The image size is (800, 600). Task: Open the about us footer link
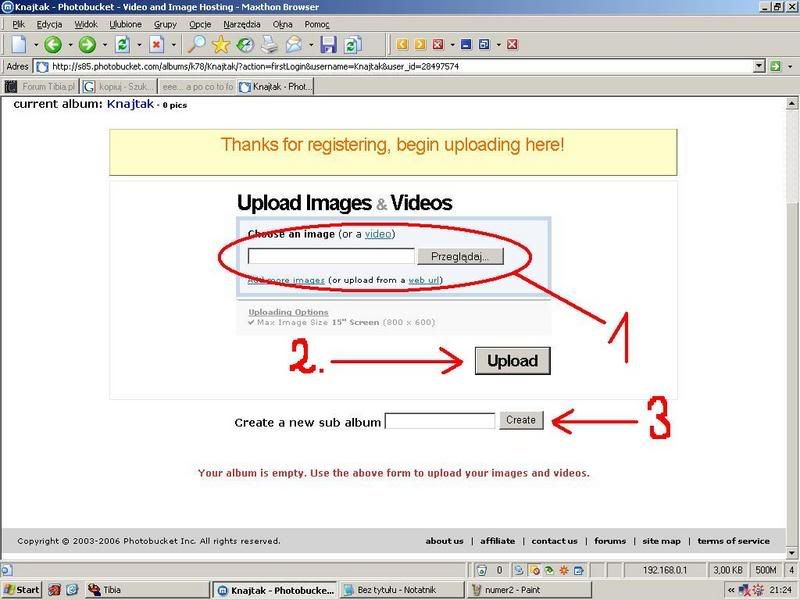click(444, 541)
